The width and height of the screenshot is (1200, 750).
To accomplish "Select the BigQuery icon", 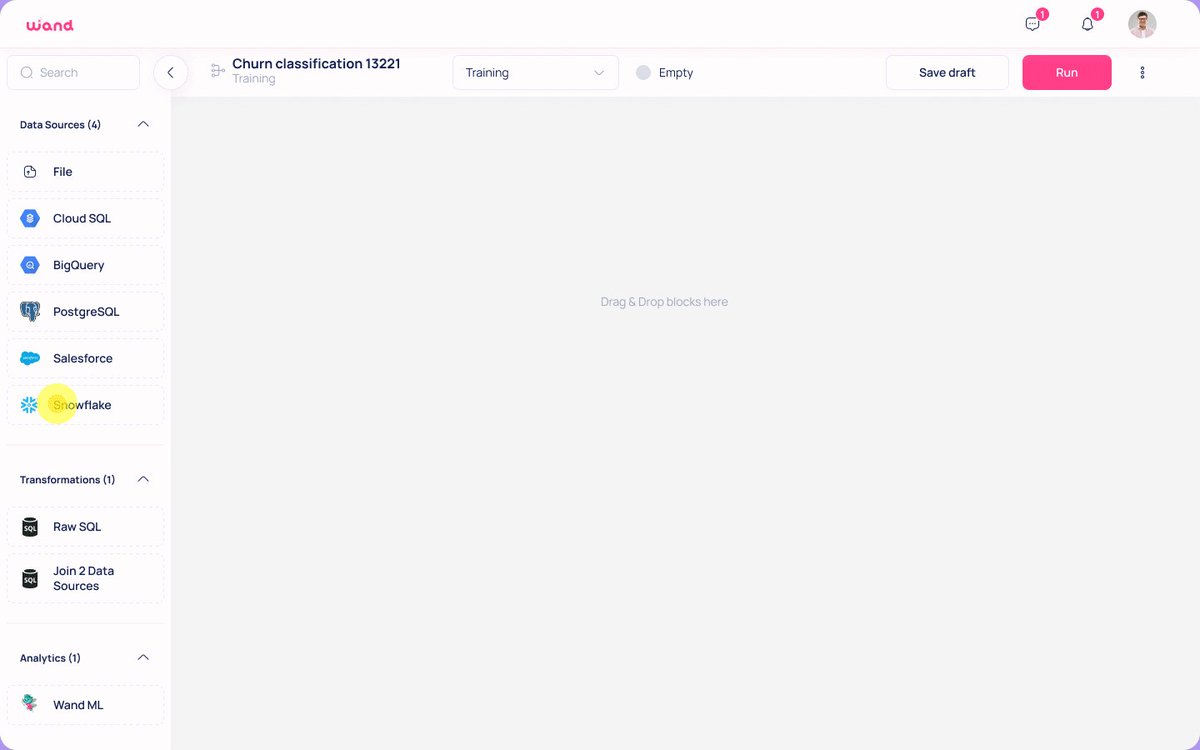I will tap(30, 265).
